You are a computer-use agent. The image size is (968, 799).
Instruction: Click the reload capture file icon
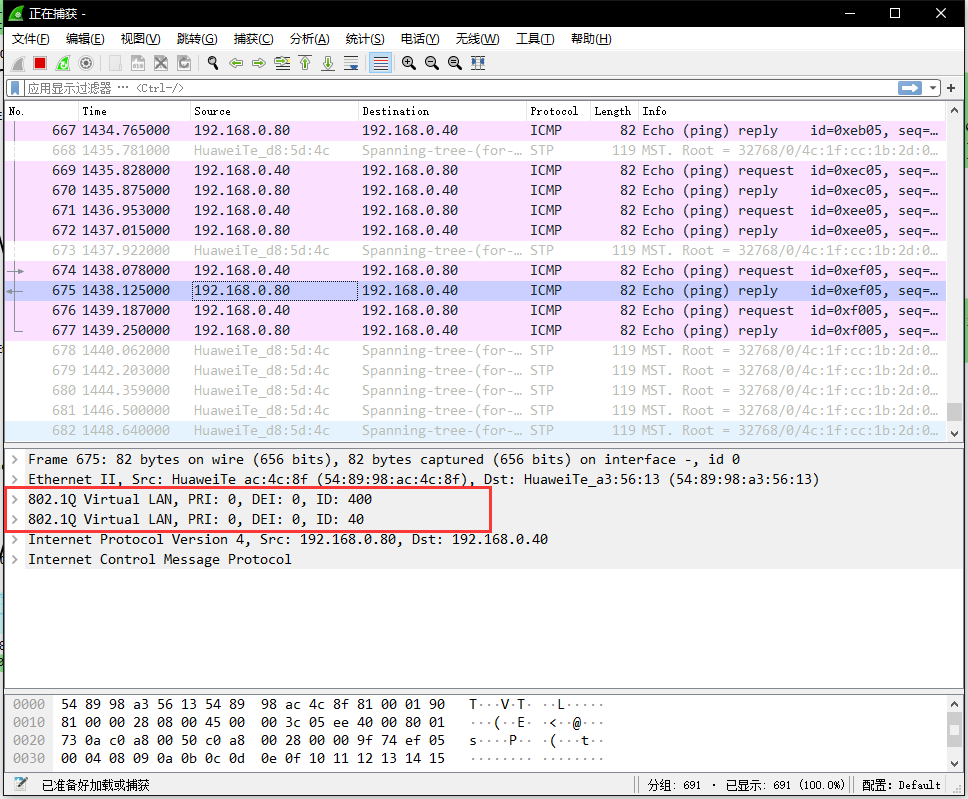click(x=184, y=63)
